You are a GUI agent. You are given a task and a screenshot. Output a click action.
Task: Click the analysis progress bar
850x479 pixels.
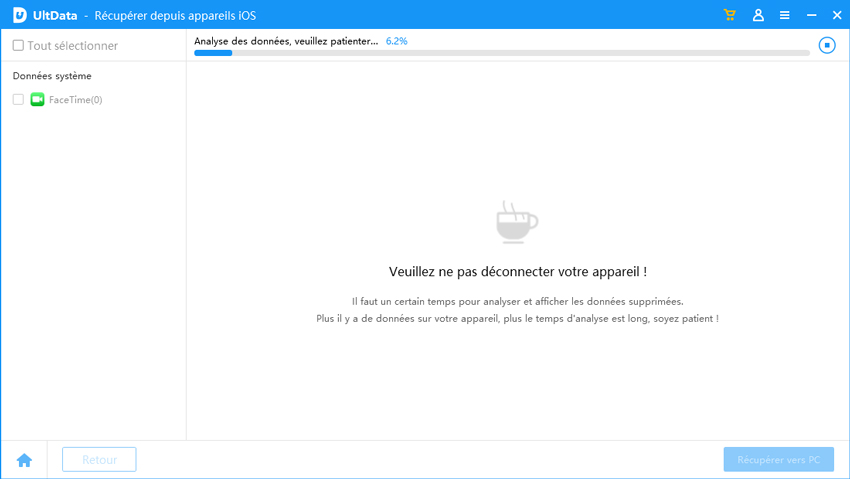[x=502, y=53]
